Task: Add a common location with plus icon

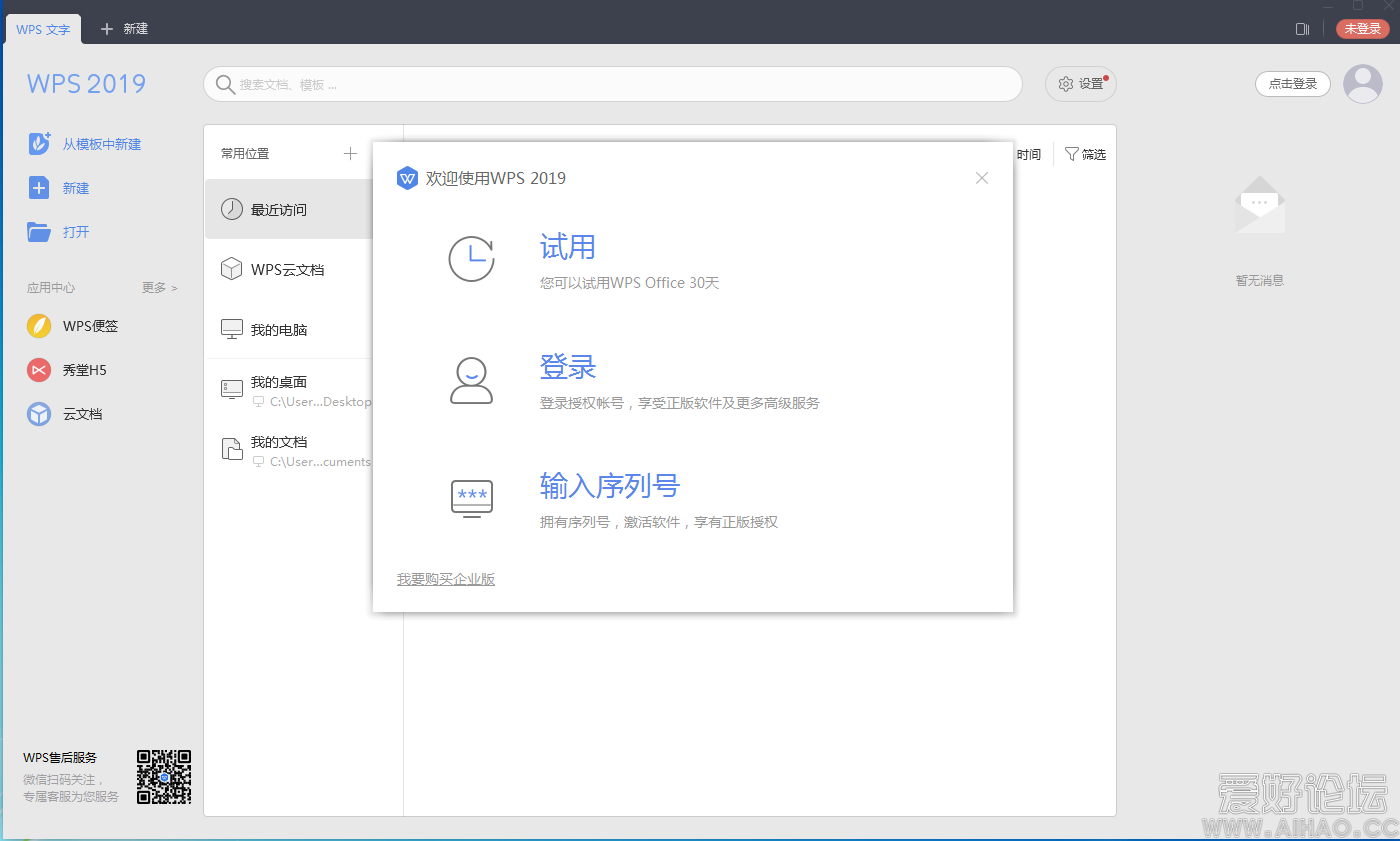Action: pyautogui.click(x=350, y=154)
